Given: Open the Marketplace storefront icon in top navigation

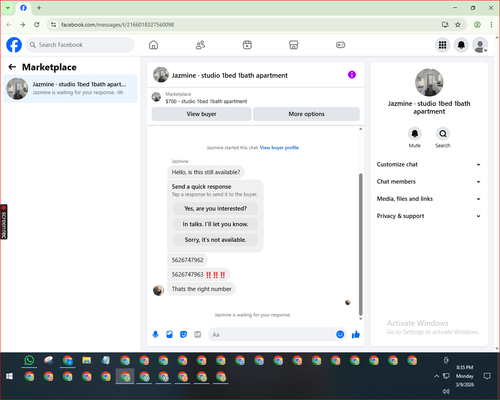Looking at the screenshot, I should [294, 45].
